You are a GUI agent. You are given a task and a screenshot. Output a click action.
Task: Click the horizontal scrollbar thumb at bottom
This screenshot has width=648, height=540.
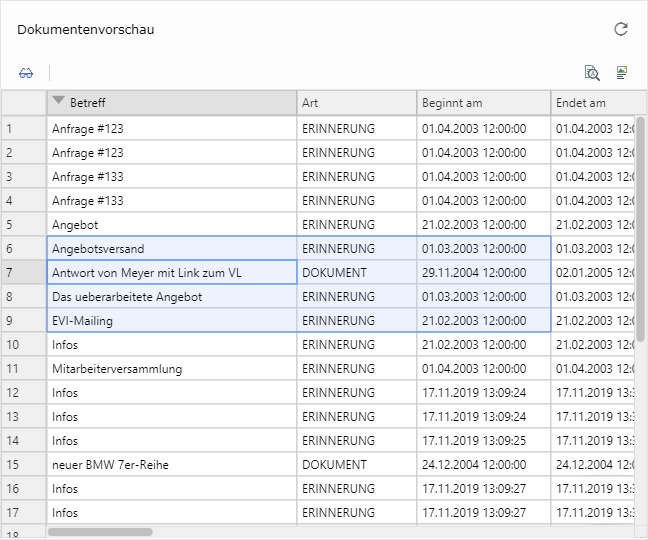pyautogui.click(x=100, y=532)
